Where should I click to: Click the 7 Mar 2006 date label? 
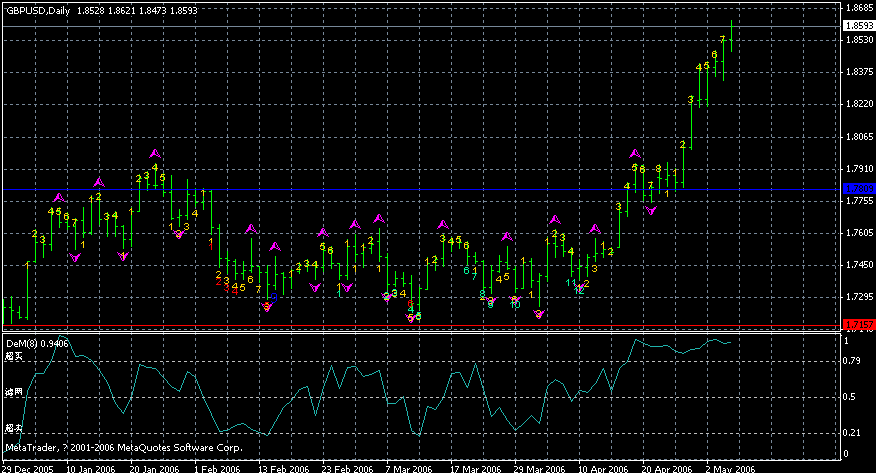pyautogui.click(x=408, y=467)
